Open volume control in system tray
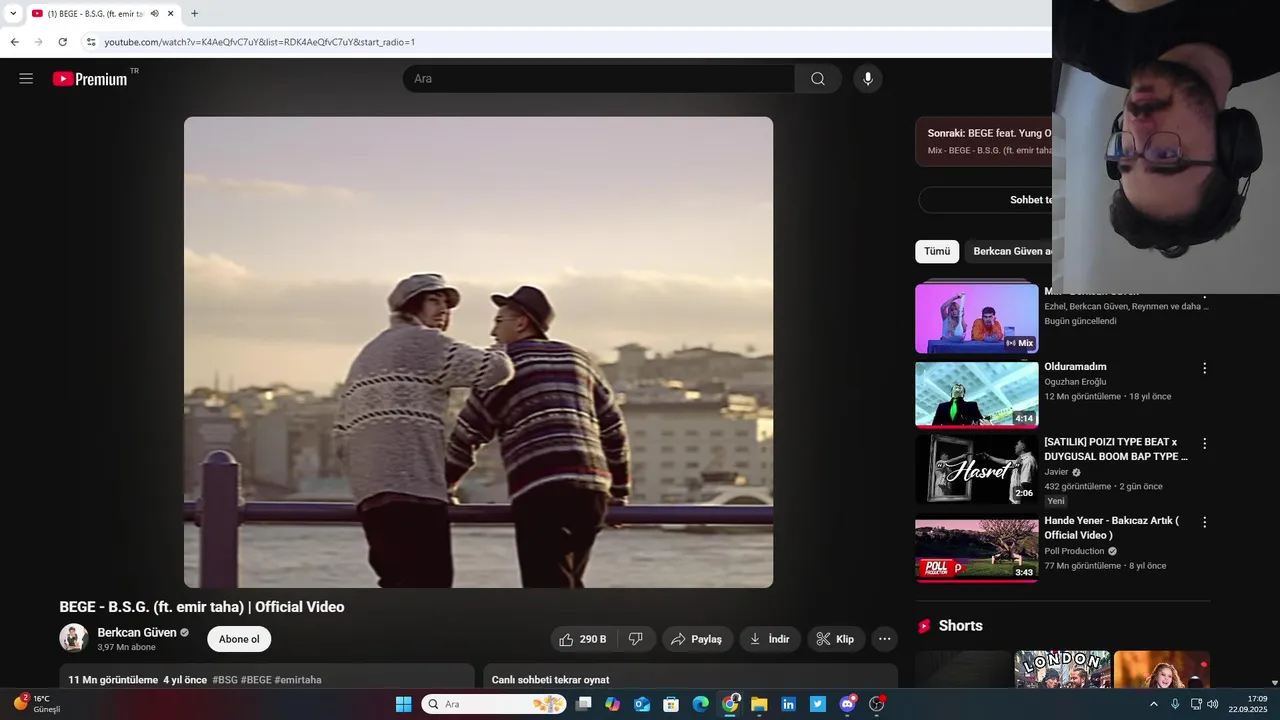 (x=1213, y=704)
